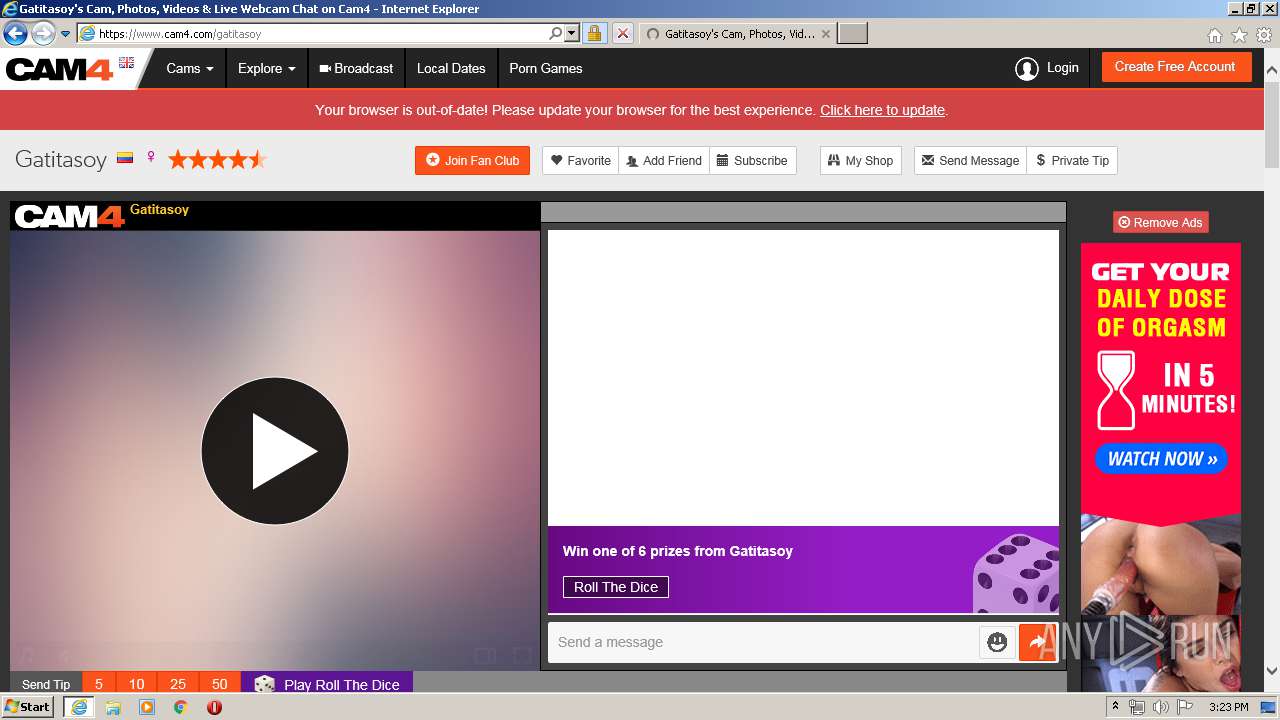Play the Gatitasoy cam video
1280x720 pixels.
coord(275,451)
